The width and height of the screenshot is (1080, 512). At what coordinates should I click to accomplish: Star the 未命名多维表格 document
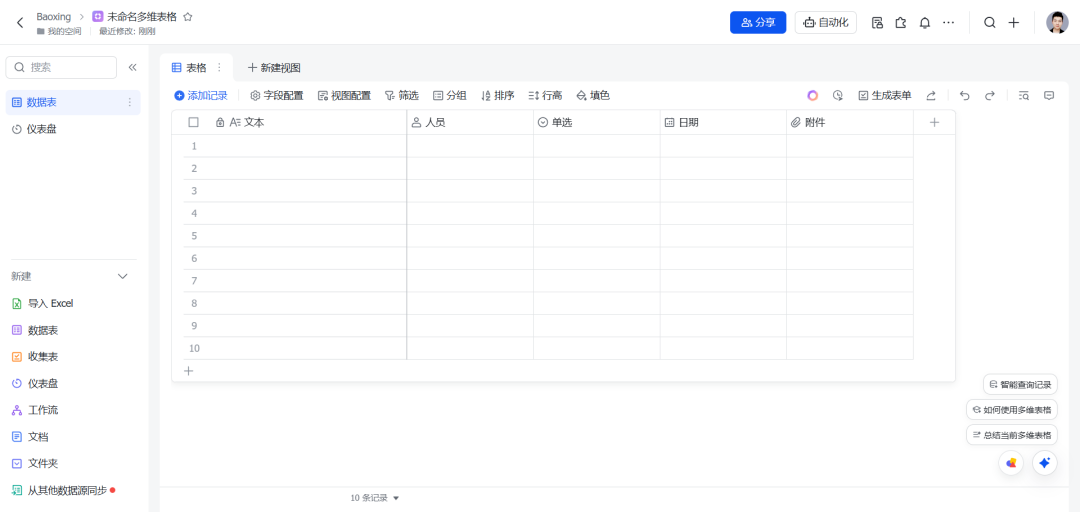pos(187,17)
